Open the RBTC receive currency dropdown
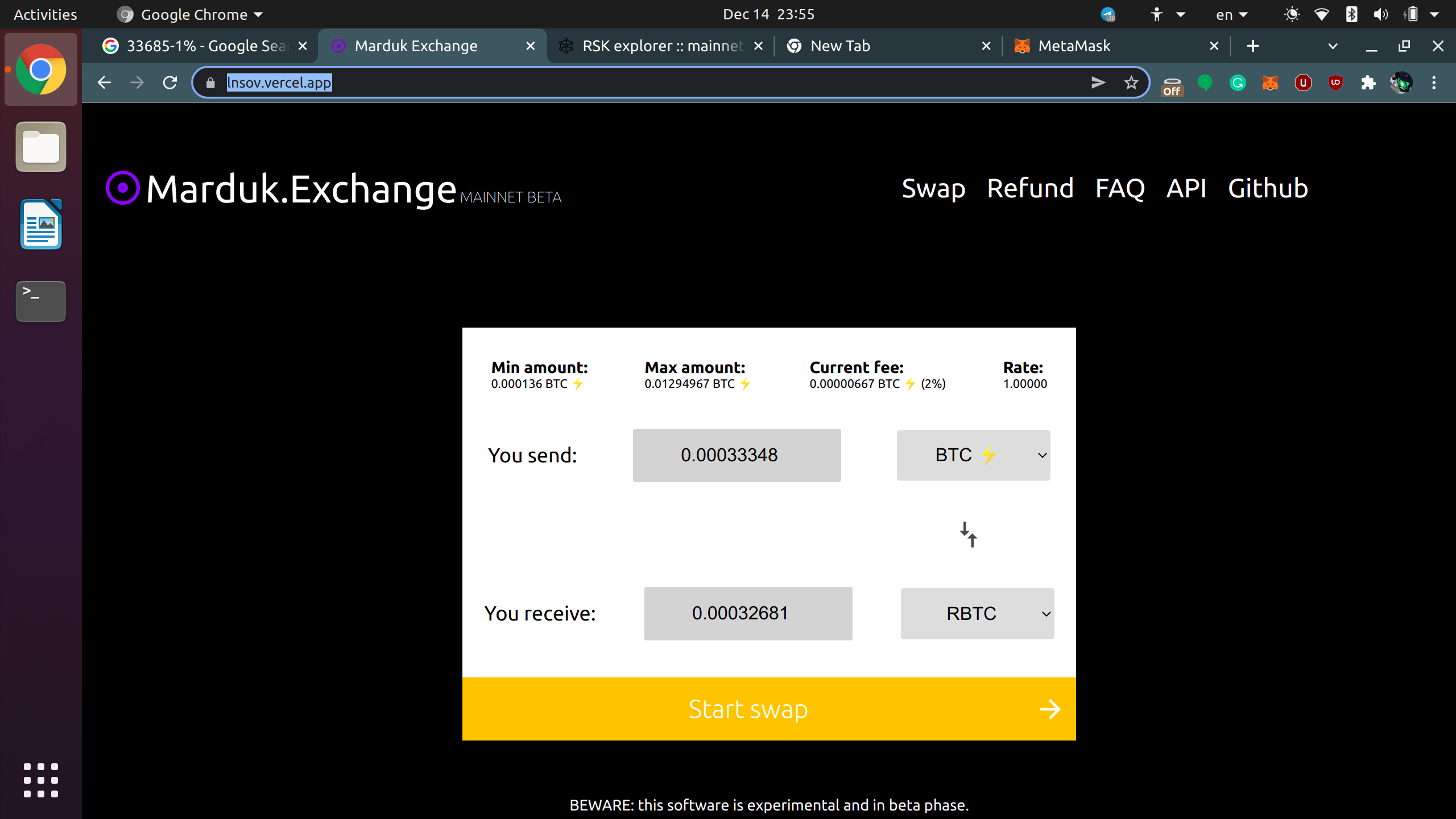The height and width of the screenshot is (819, 1456). 977,614
